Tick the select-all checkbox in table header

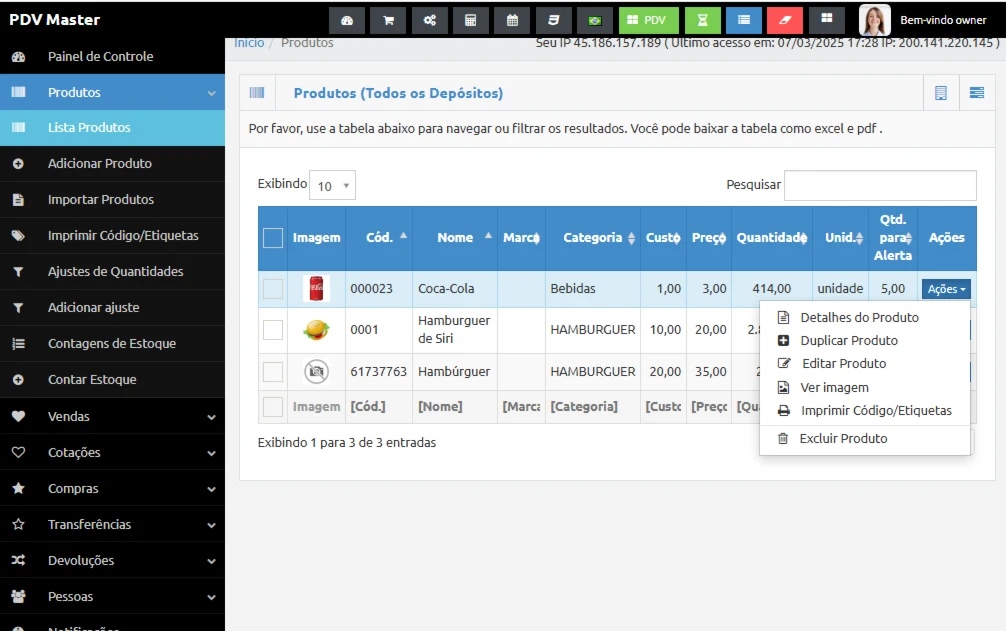[x=273, y=238]
